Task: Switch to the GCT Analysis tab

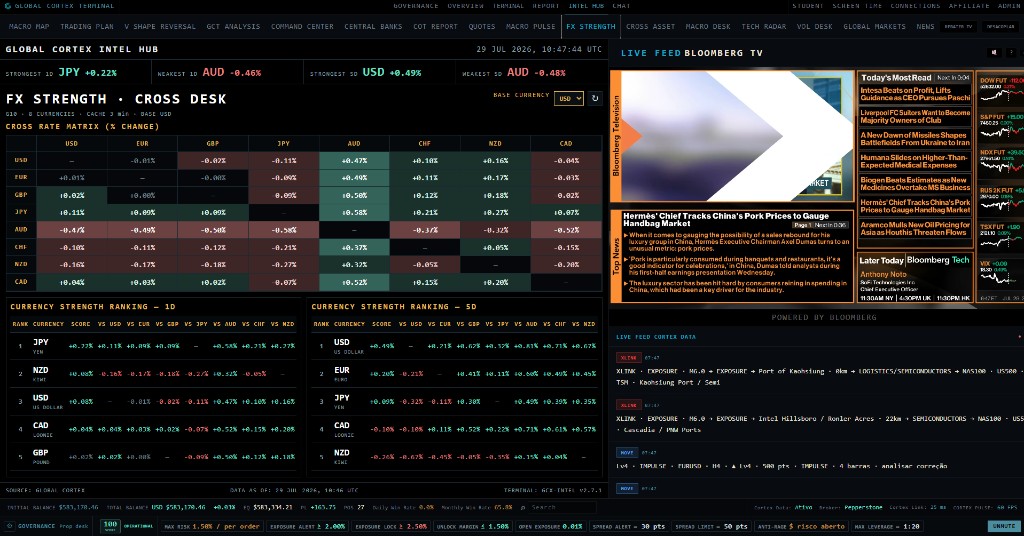Action: tap(233, 27)
